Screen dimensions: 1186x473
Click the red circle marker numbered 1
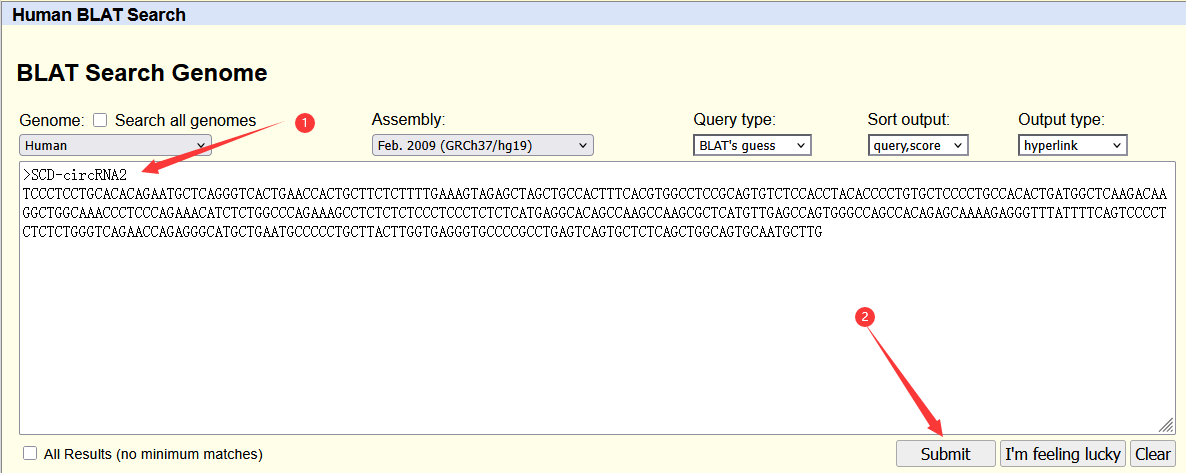306,122
